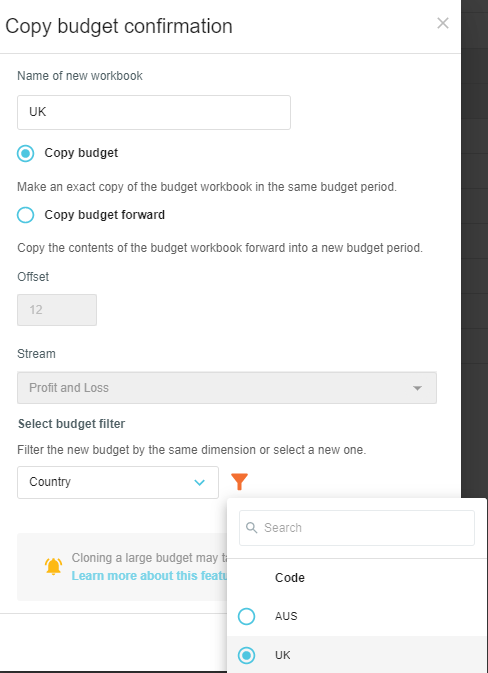488x673 pixels.
Task: Open Learn more about this feature link
Action: [x=149, y=576]
